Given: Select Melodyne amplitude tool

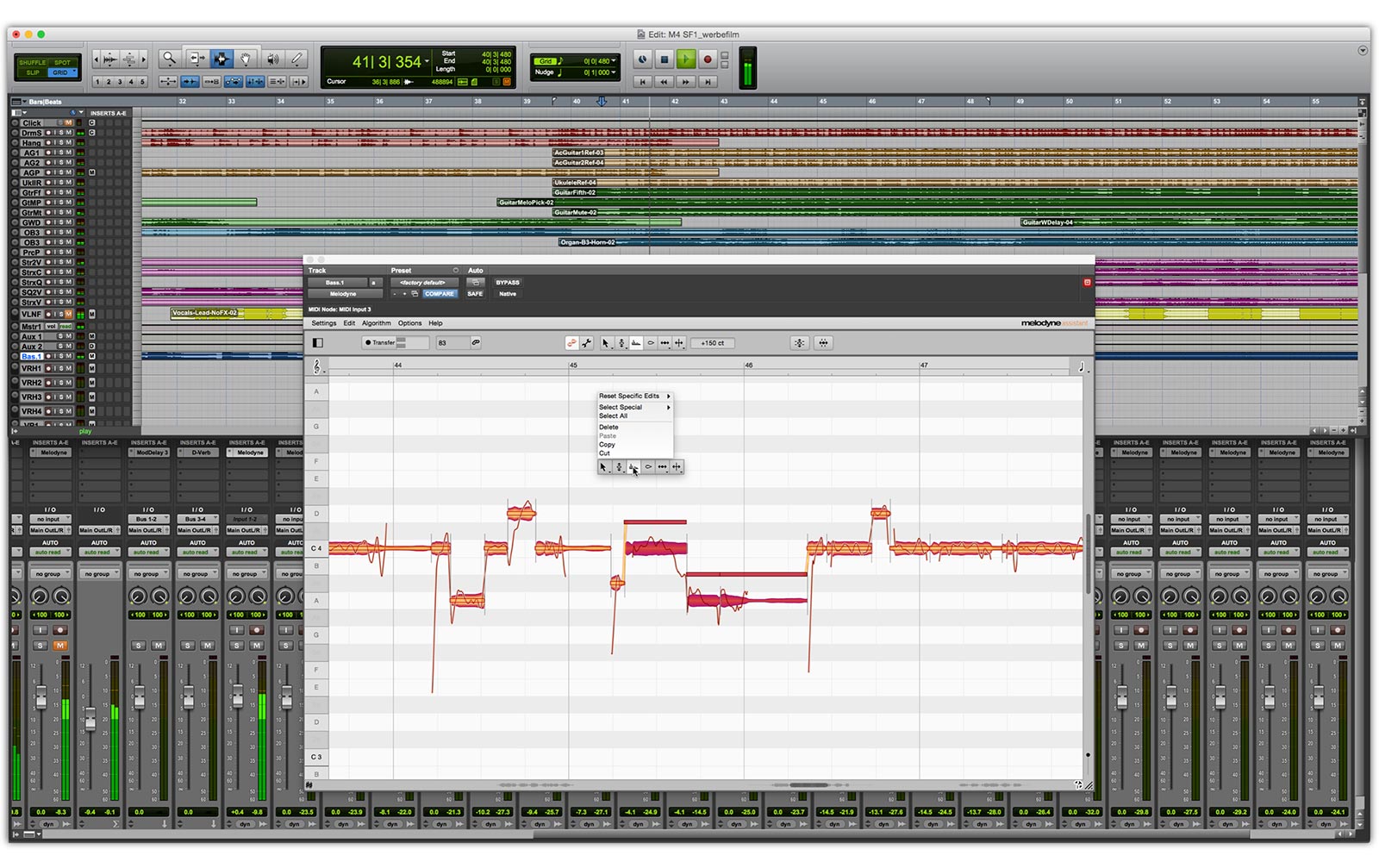Looking at the screenshot, I should [x=651, y=343].
